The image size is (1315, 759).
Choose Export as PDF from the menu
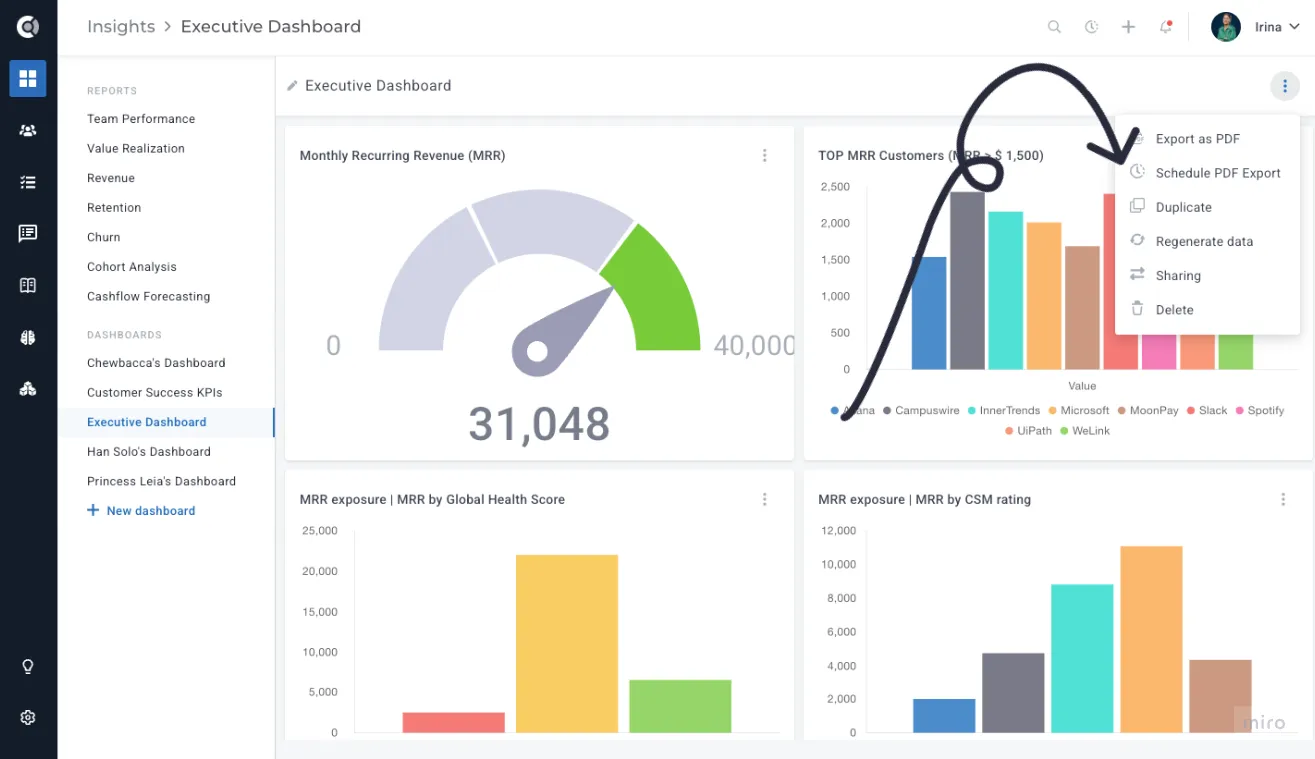click(x=1207, y=139)
